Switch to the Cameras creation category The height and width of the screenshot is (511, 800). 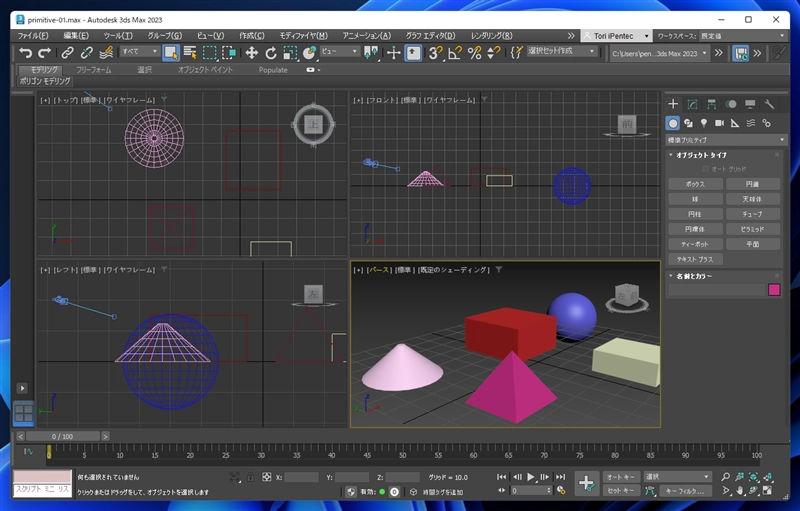(719, 123)
